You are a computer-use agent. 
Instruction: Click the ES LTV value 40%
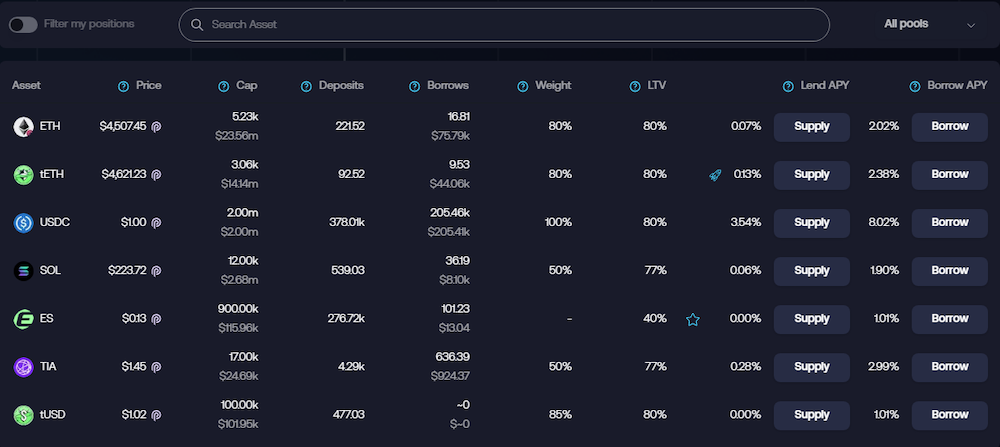coord(654,319)
